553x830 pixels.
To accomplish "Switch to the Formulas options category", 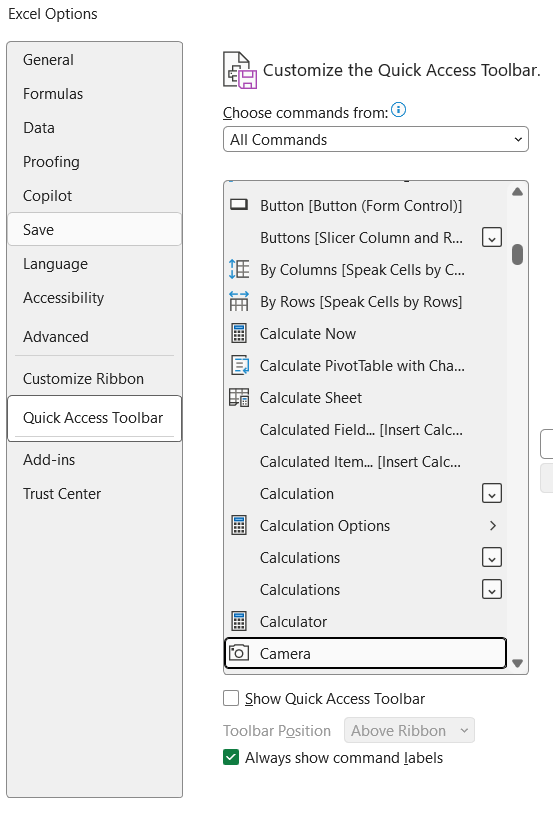I will tap(53, 94).
